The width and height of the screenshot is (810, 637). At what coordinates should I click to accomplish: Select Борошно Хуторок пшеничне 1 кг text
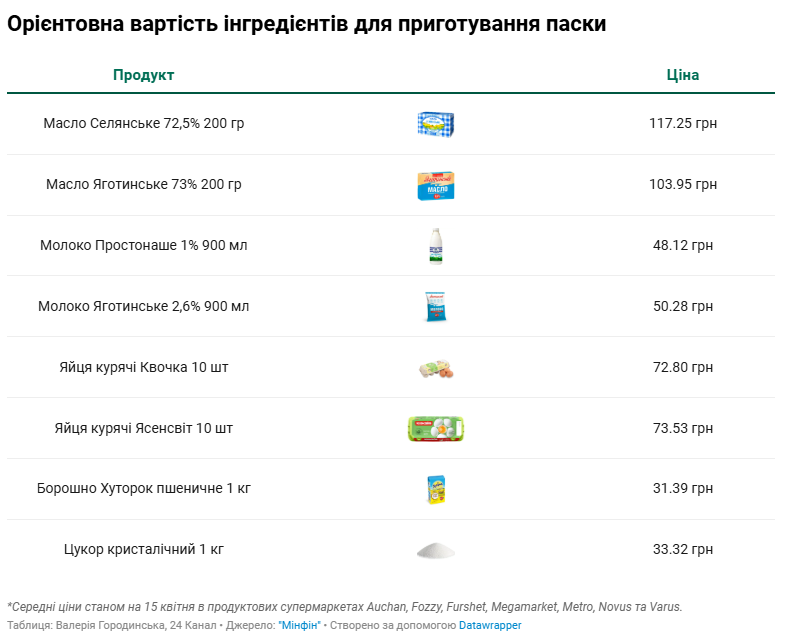pyautogui.click(x=143, y=489)
